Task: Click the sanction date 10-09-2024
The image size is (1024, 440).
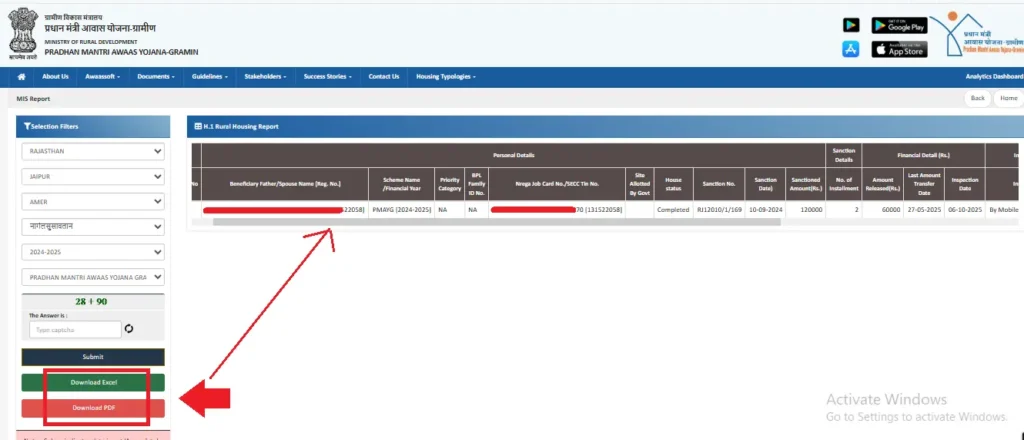Action: tap(764, 210)
